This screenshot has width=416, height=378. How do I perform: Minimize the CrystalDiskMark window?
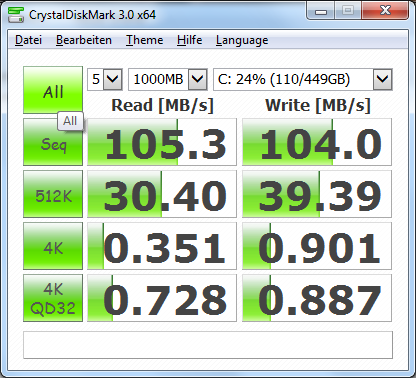click(321, 11)
